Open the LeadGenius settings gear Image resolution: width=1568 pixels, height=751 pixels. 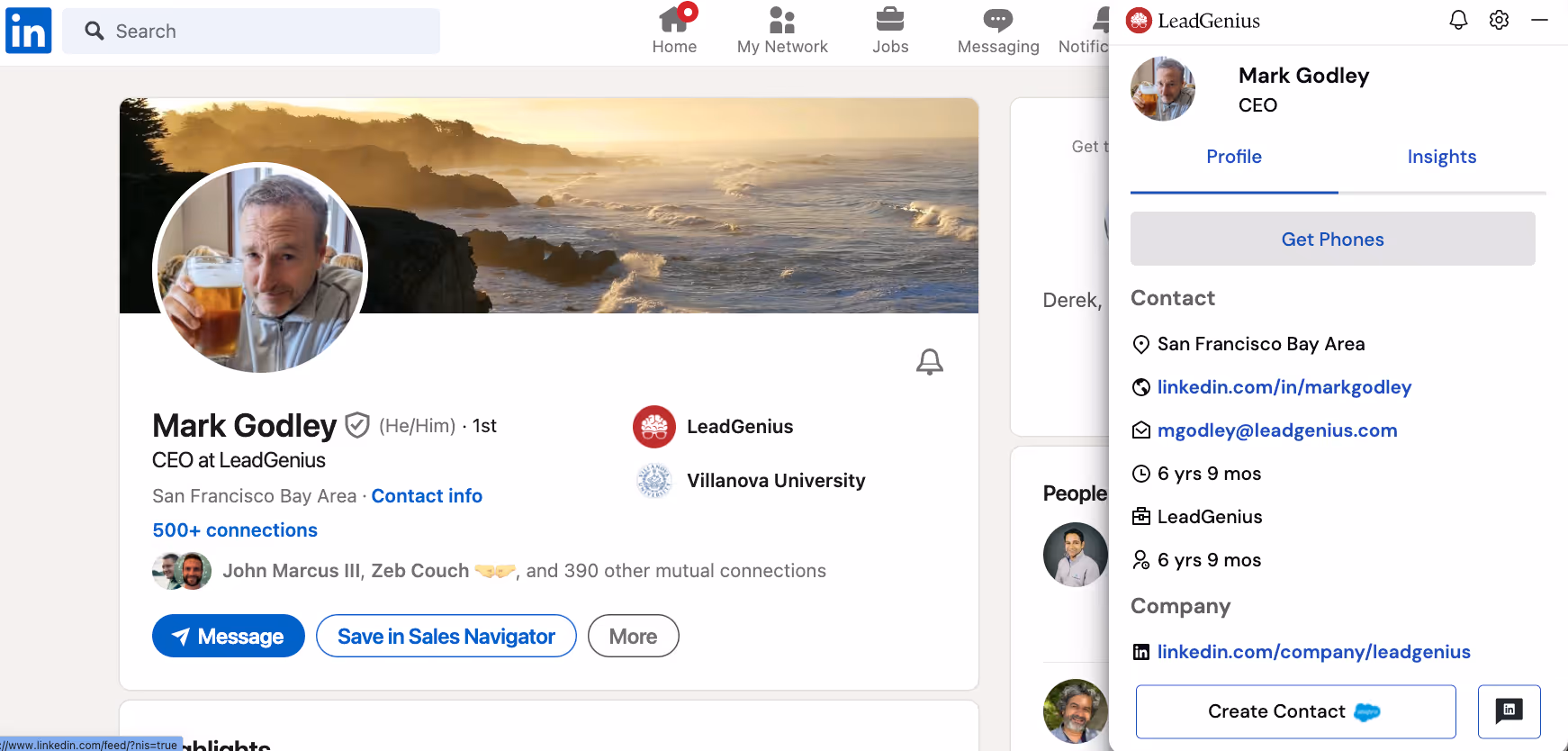[x=1499, y=20]
